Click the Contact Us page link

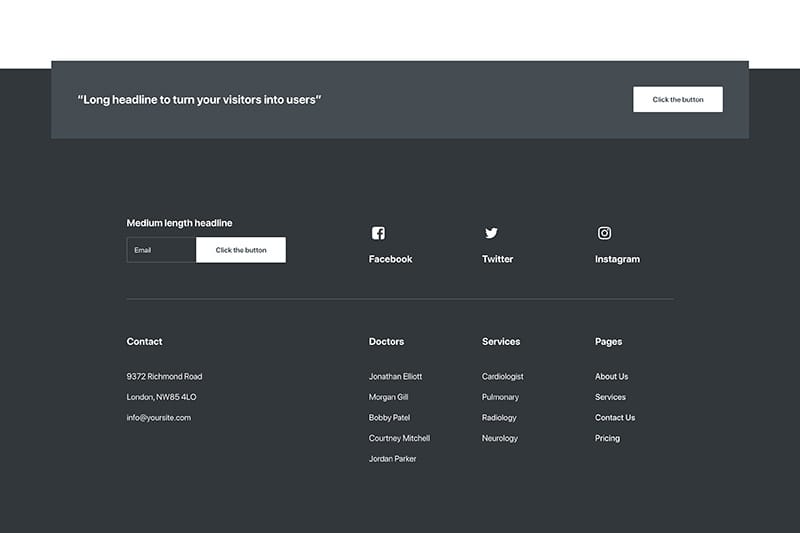[x=615, y=418]
